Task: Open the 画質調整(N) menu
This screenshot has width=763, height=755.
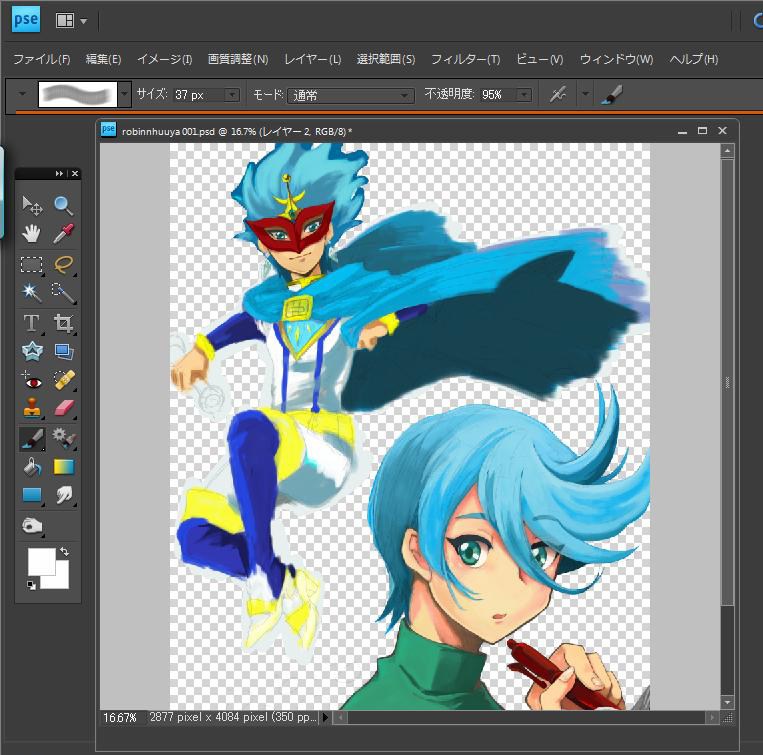Action: click(238, 59)
